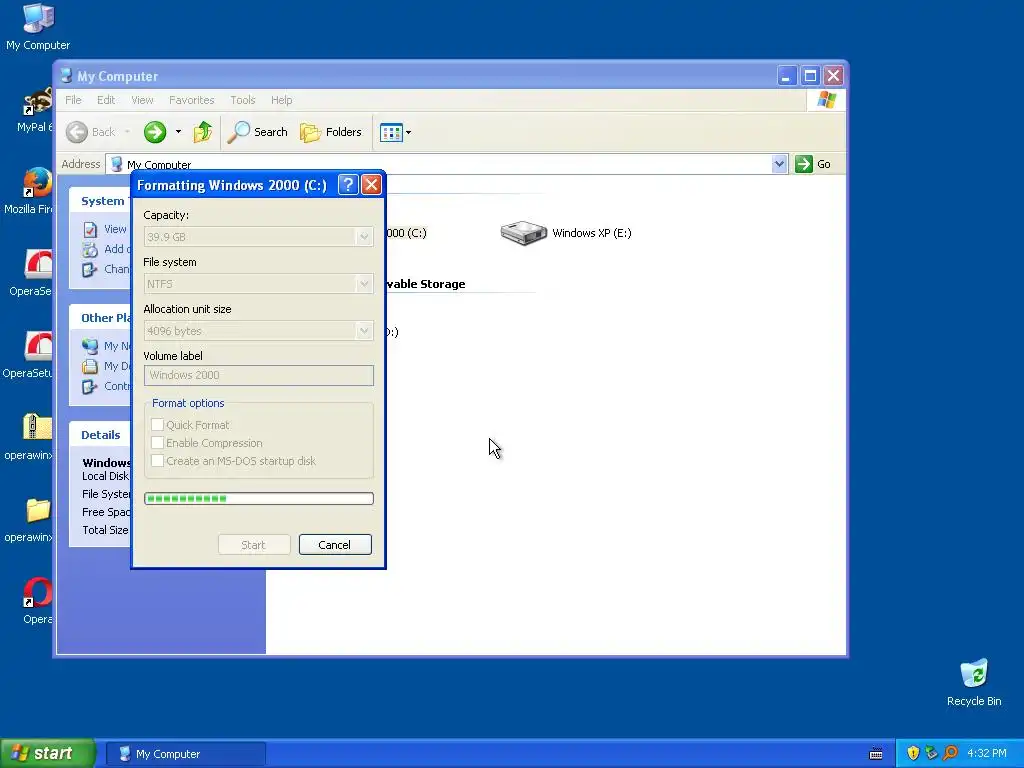Open the Recycle Bin

(974, 682)
